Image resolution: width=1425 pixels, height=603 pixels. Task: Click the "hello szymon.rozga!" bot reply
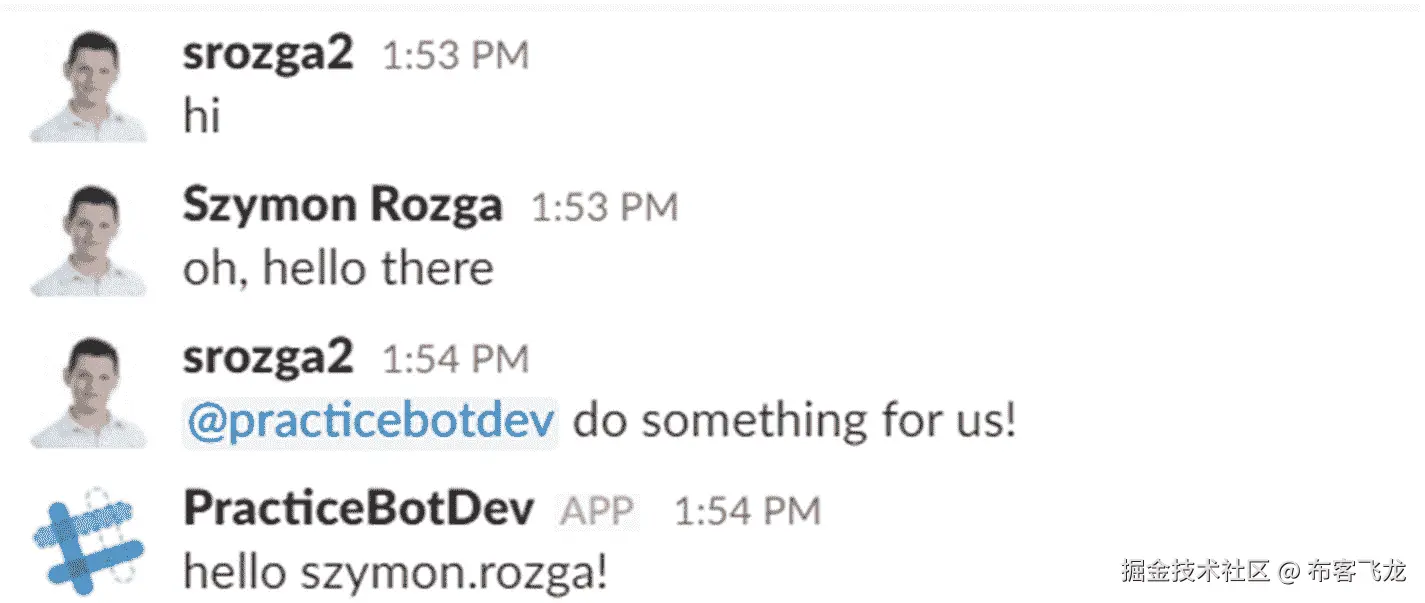395,573
